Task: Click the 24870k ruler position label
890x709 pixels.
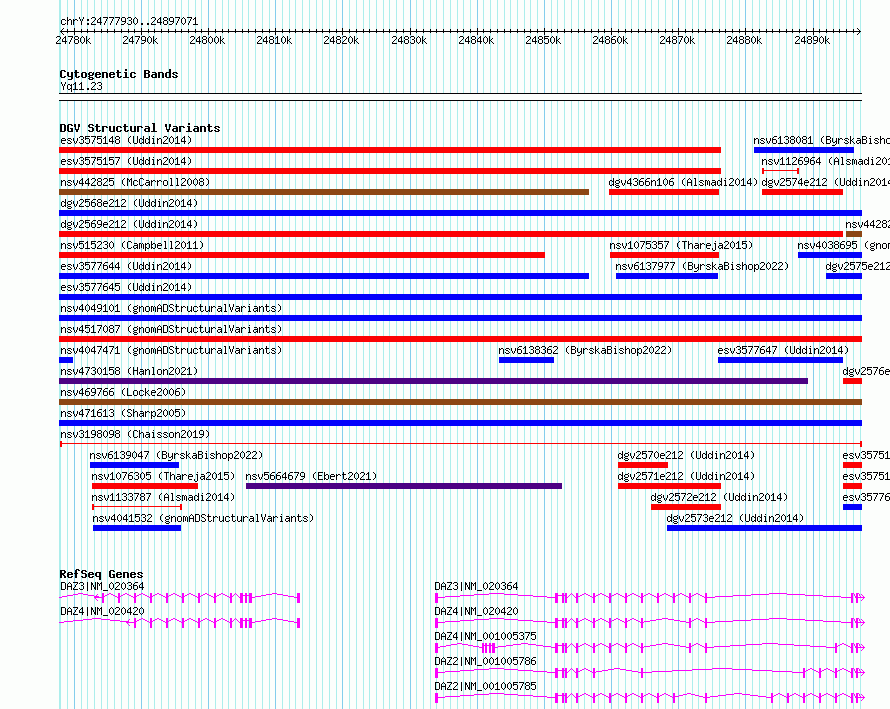Action: pyautogui.click(x=677, y=40)
